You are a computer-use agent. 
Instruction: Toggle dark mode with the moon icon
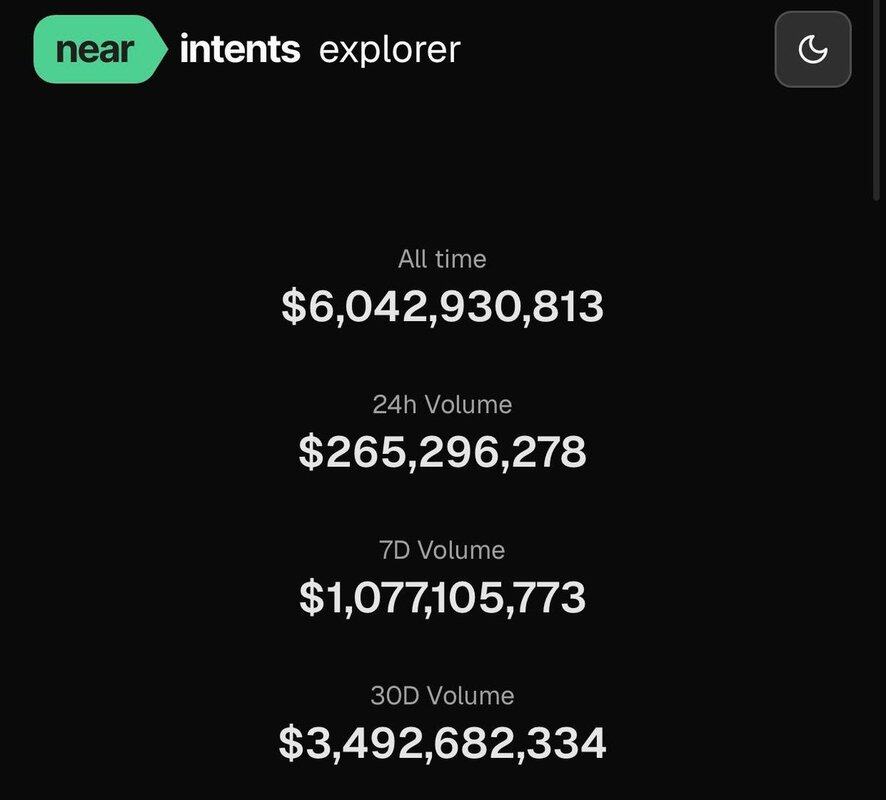point(812,49)
